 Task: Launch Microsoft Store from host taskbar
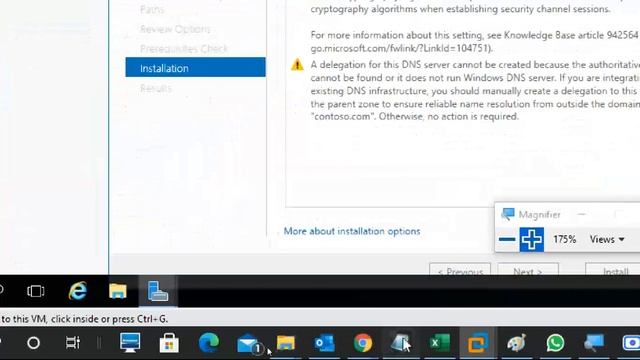(169, 343)
